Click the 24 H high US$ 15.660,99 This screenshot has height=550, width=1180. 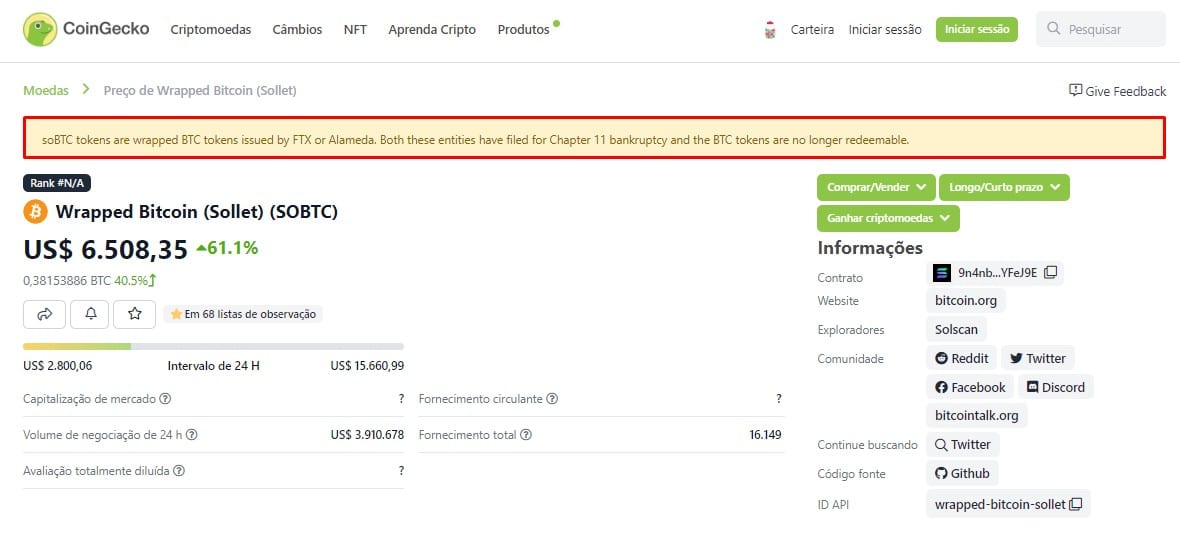point(366,366)
